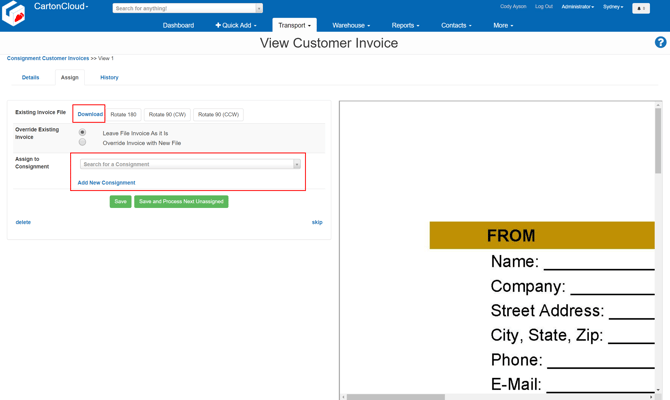The width and height of the screenshot is (670, 400).
Task: Click the Log Out link
Action: pos(544,6)
